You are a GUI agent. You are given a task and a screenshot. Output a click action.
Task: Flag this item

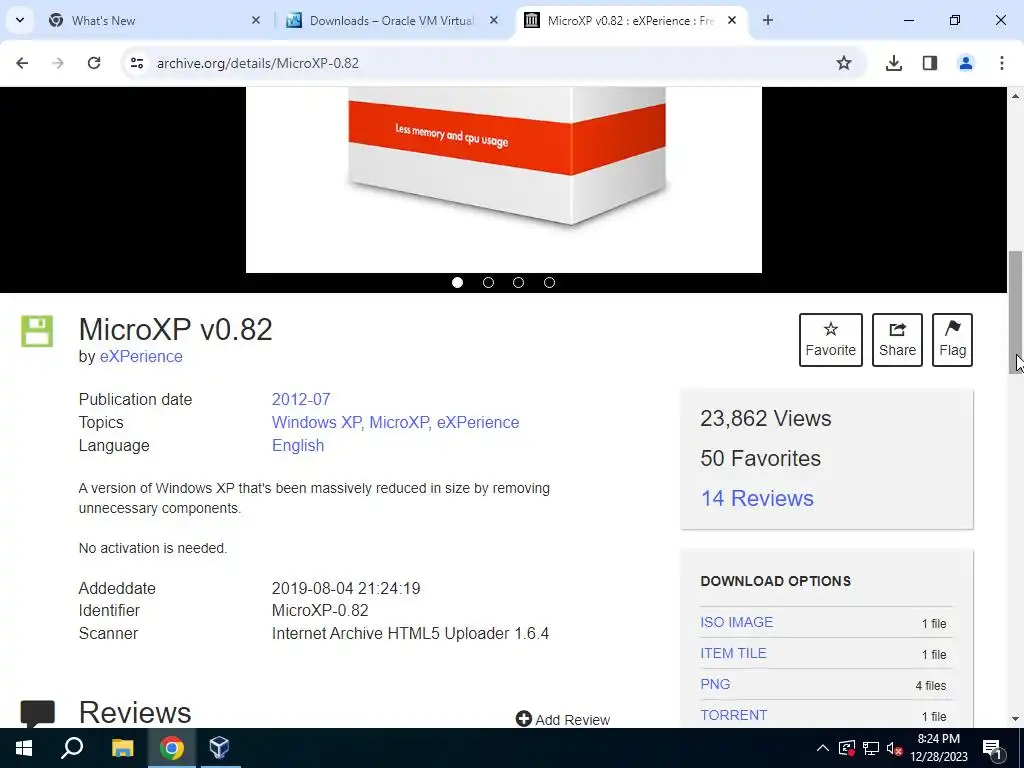point(952,340)
